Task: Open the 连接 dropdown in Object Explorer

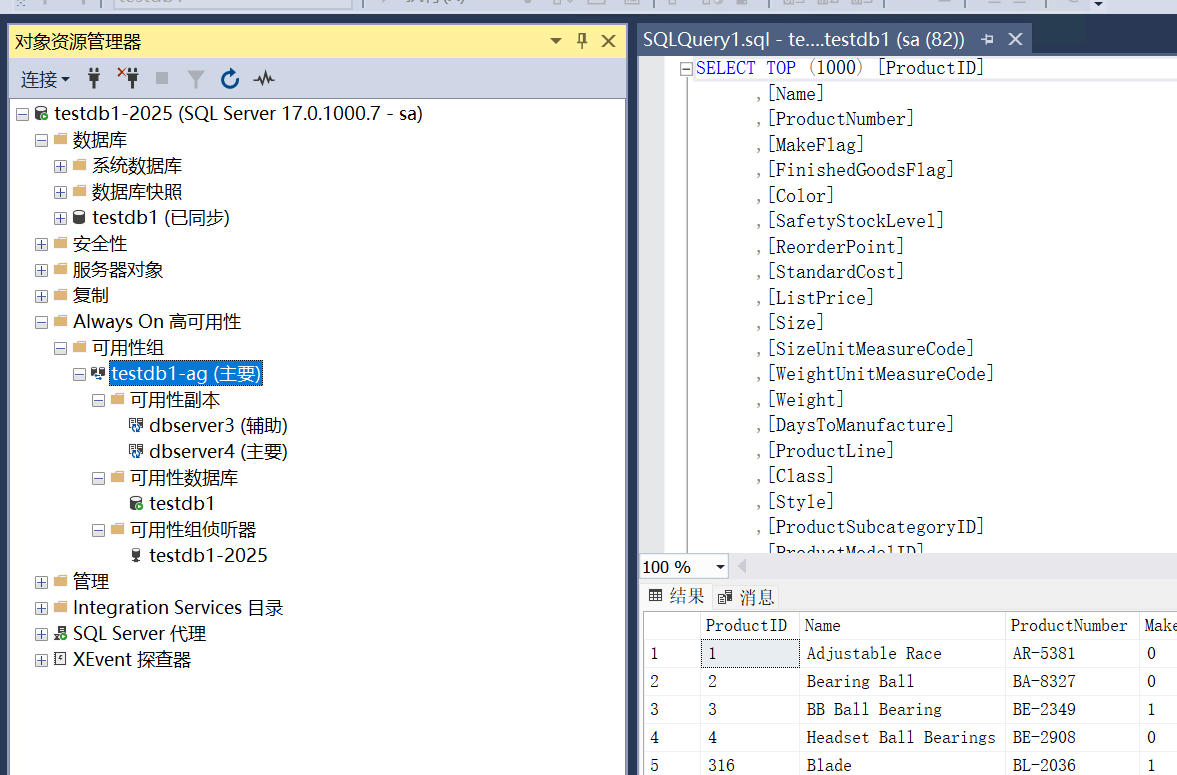Action: point(46,79)
